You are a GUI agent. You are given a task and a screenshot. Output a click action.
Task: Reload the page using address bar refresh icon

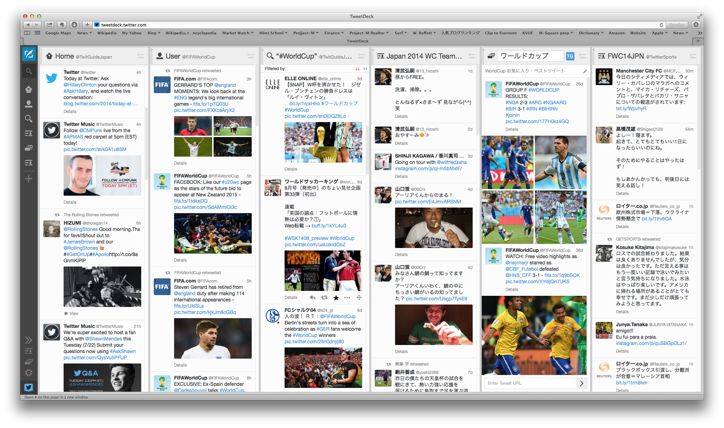(x=661, y=25)
